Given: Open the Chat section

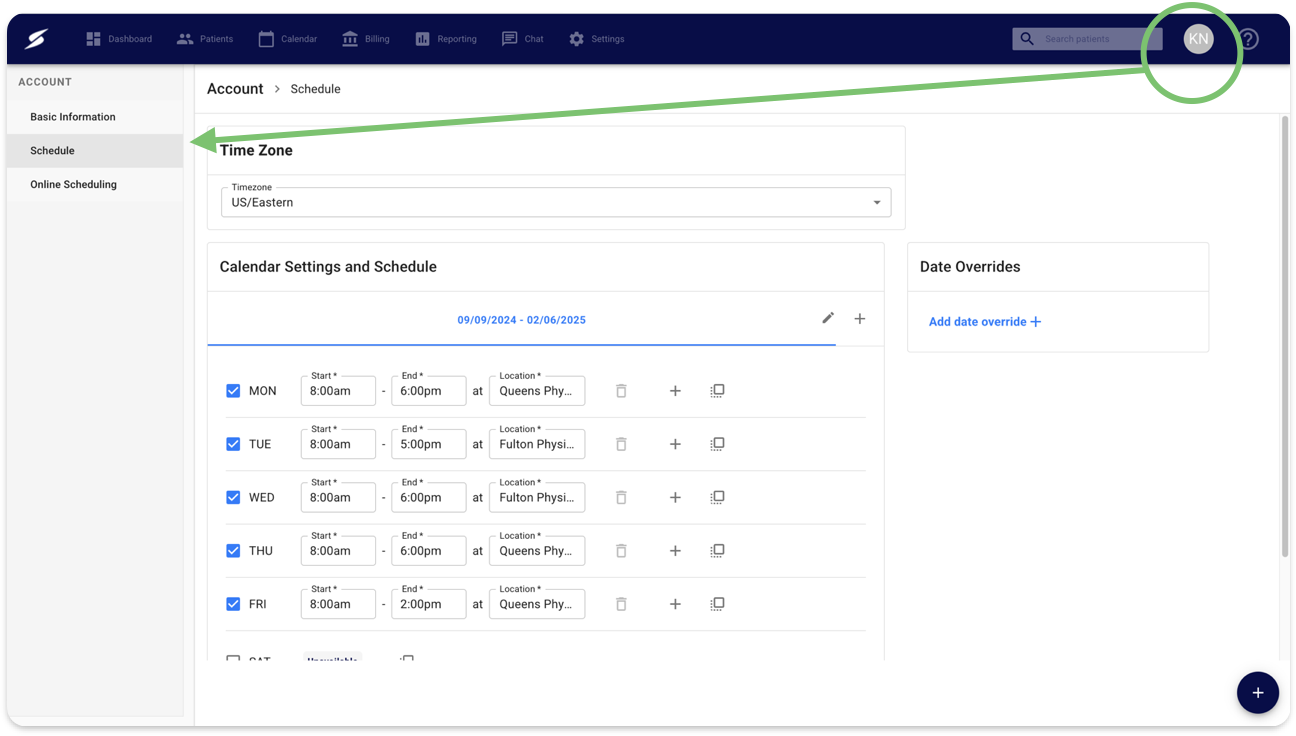Looking at the screenshot, I should click(x=523, y=39).
